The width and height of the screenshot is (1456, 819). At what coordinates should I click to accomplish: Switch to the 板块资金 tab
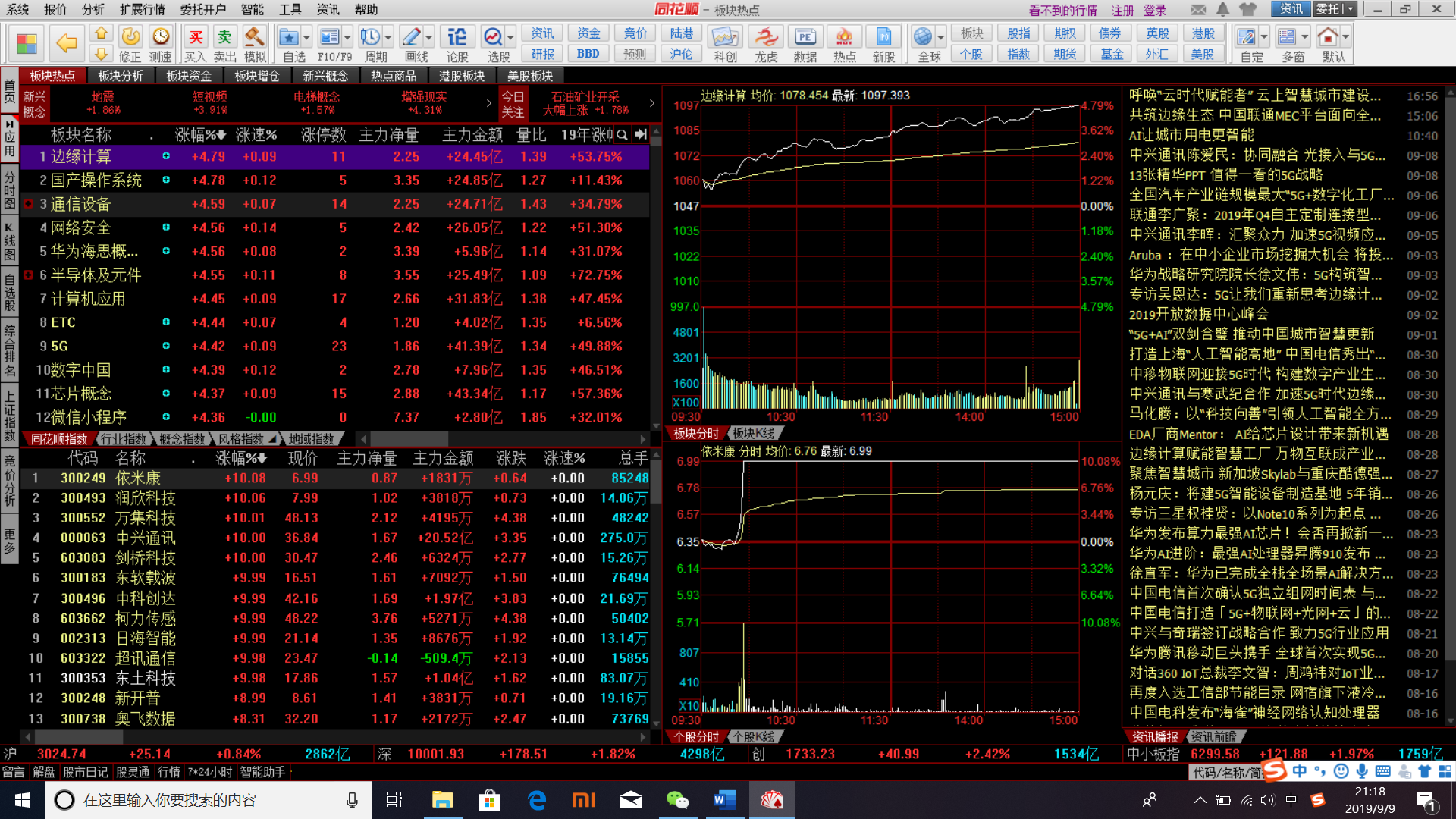pyautogui.click(x=189, y=76)
